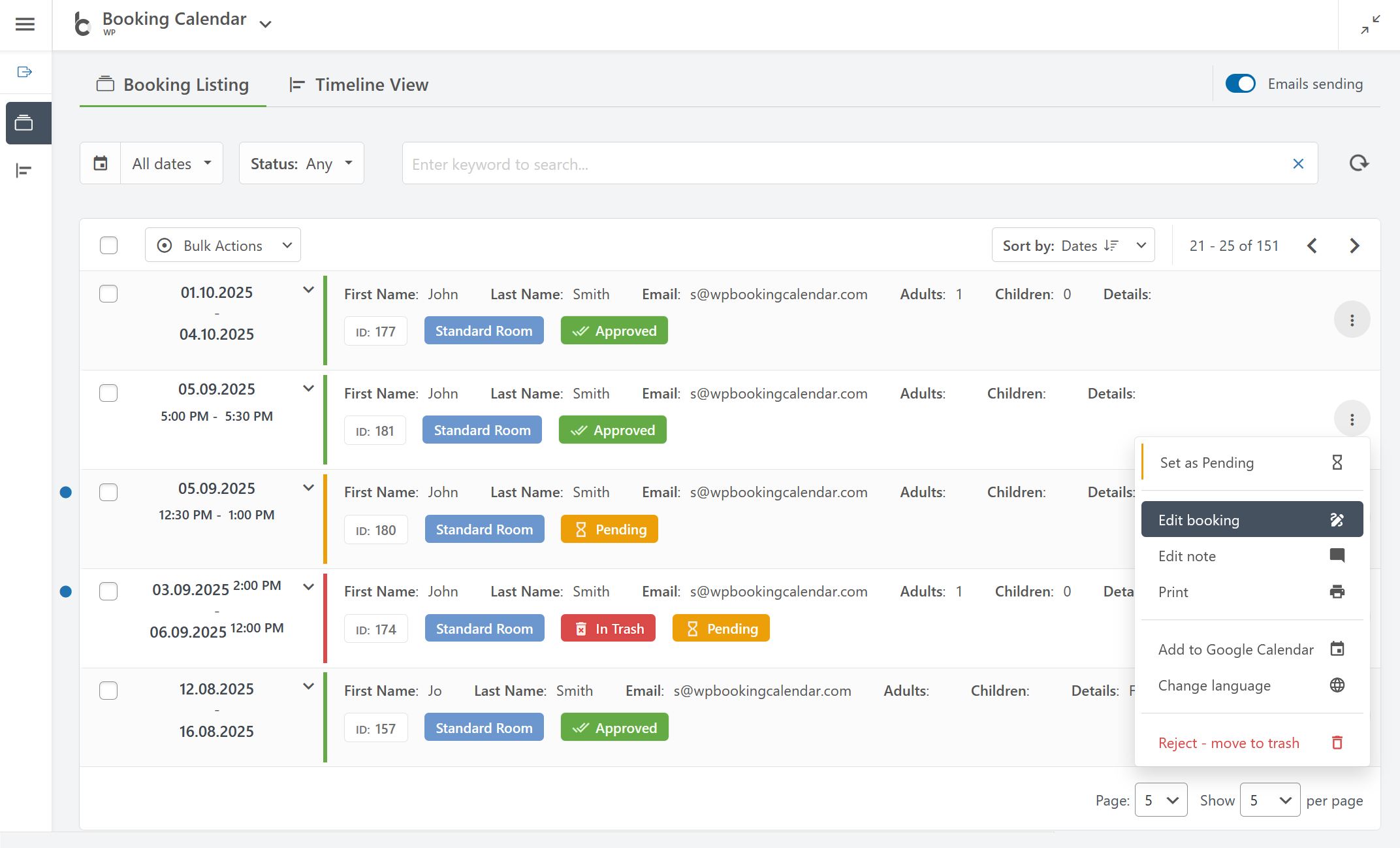Click the refresh listing icon
This screenshot has width=1400, height=848.
[1359, 163]
